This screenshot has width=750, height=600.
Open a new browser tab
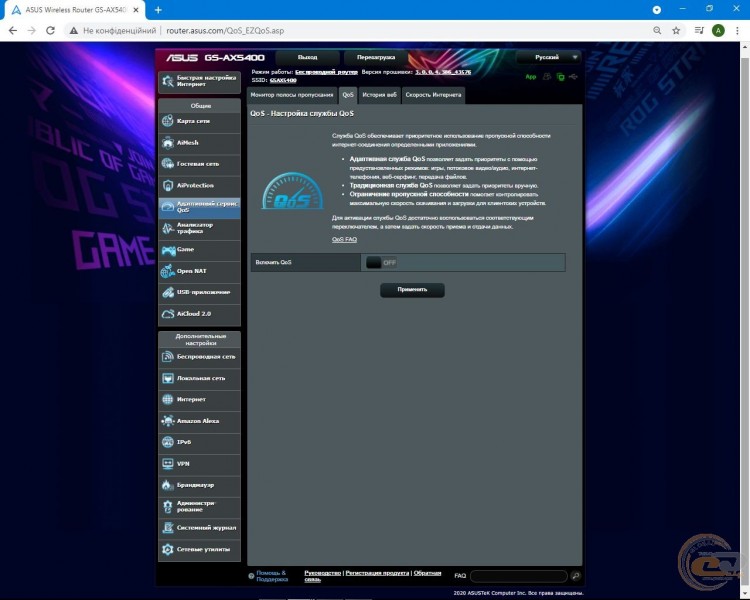158,10
